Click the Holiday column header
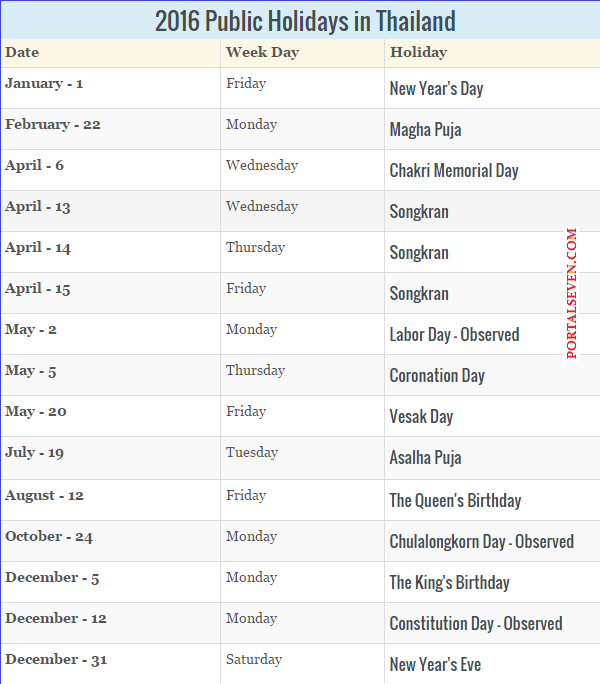Screen dimensions: 600x684 418,52
